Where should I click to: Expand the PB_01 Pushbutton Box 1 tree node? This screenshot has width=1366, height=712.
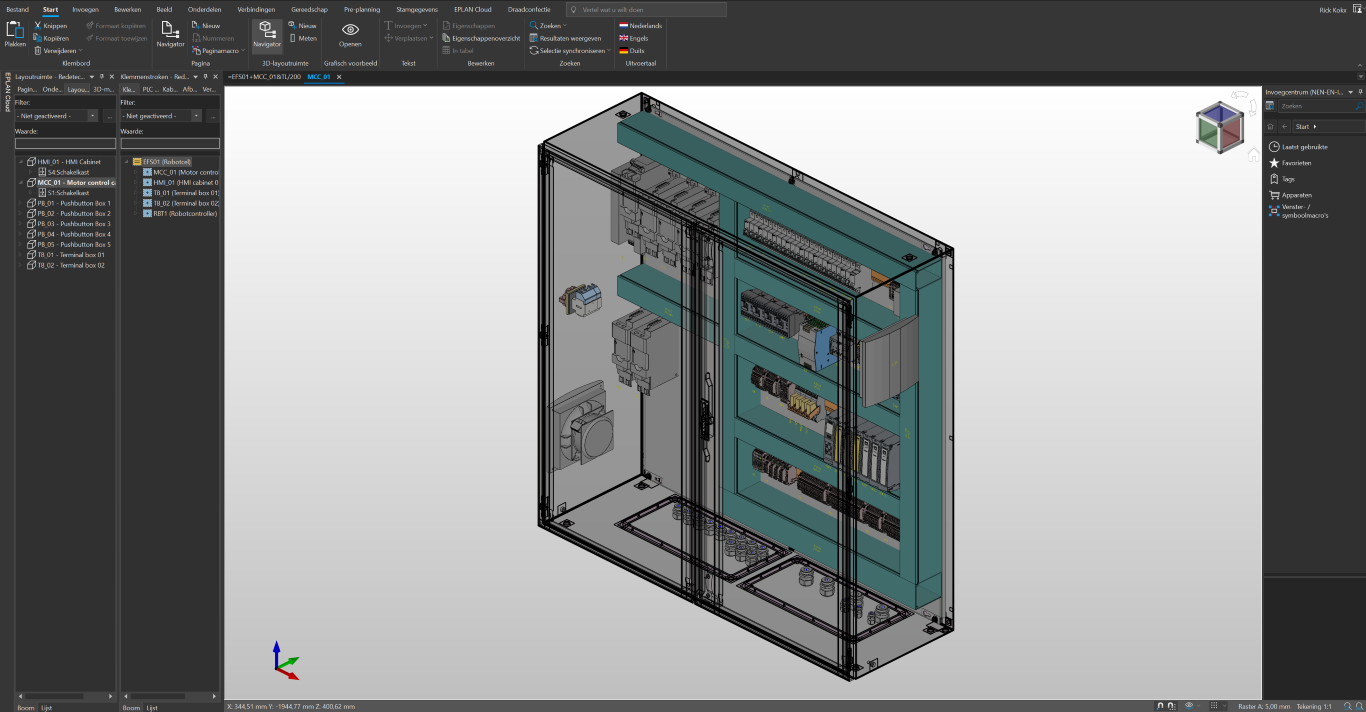18,205
